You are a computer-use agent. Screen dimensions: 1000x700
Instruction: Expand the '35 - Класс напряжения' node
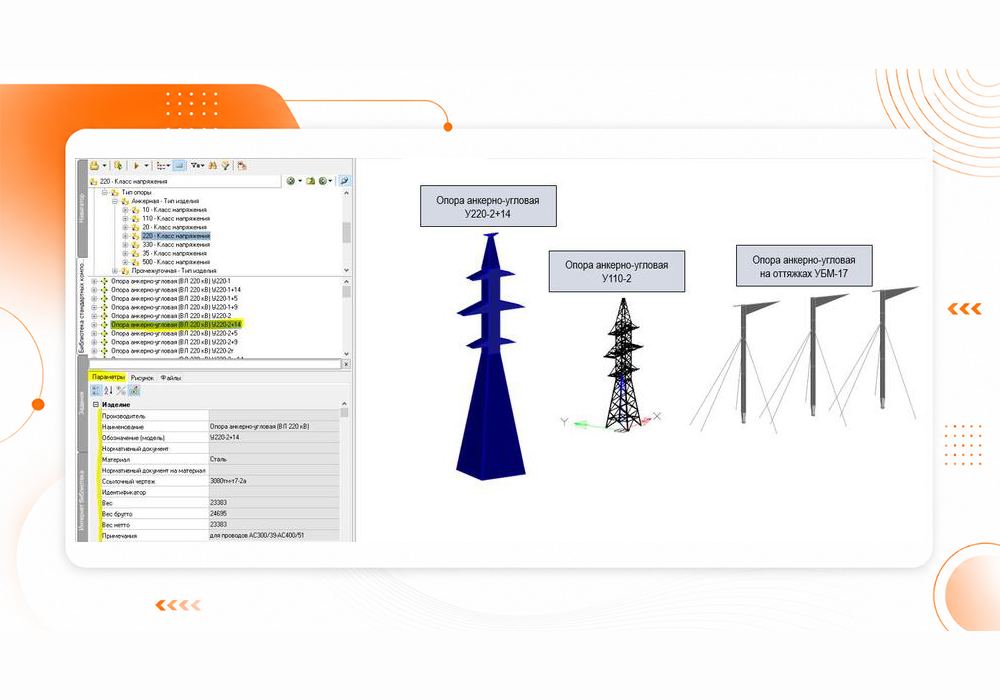[125, 254]
